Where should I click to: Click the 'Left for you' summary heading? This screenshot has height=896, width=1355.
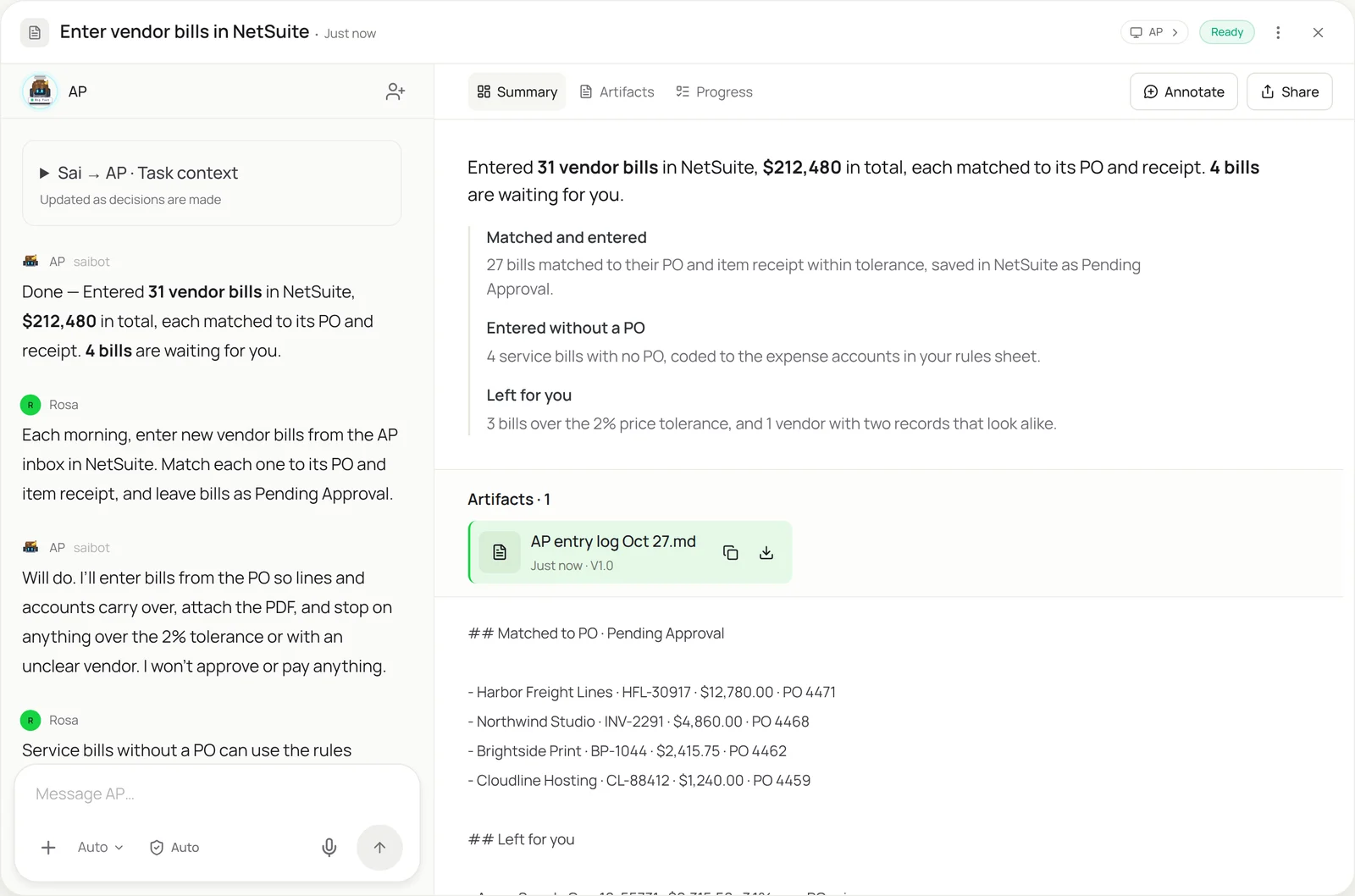click(x=529, y=395)
